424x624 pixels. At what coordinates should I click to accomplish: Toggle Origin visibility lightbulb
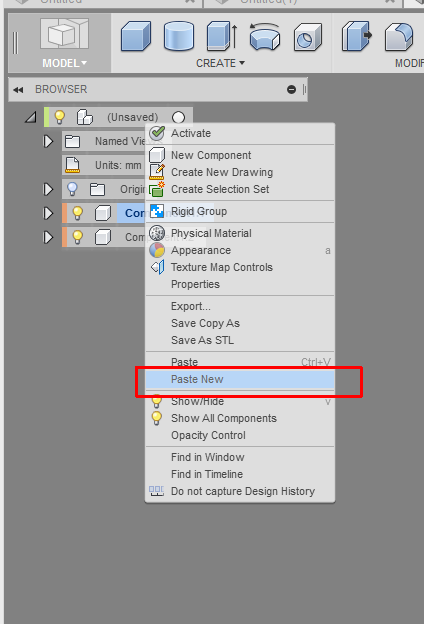pyautogui.click(x=72, y=189)
